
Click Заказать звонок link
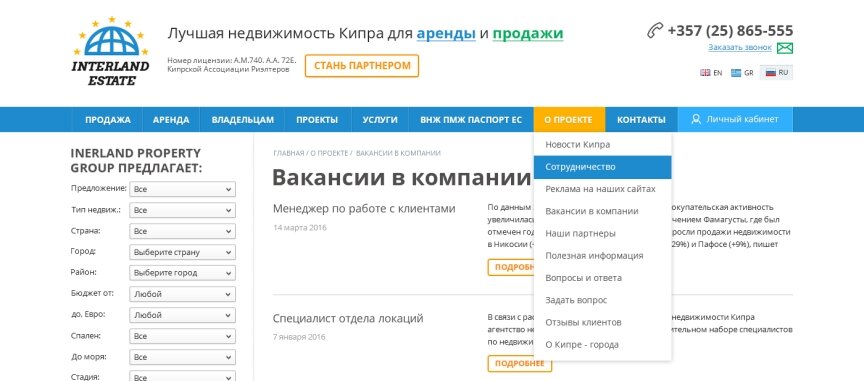740,47
